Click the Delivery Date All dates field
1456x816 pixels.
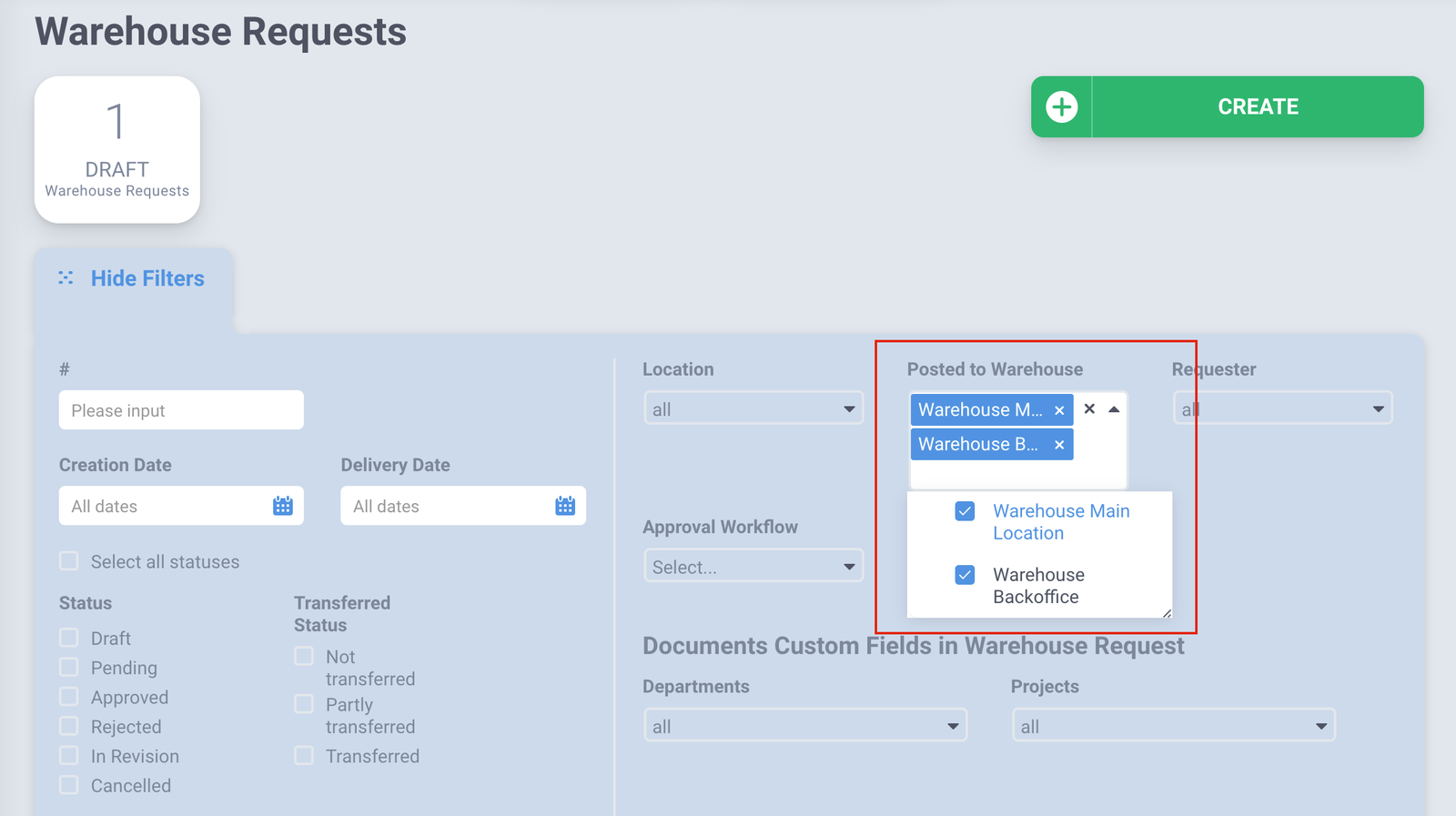(x=463, y=506)
